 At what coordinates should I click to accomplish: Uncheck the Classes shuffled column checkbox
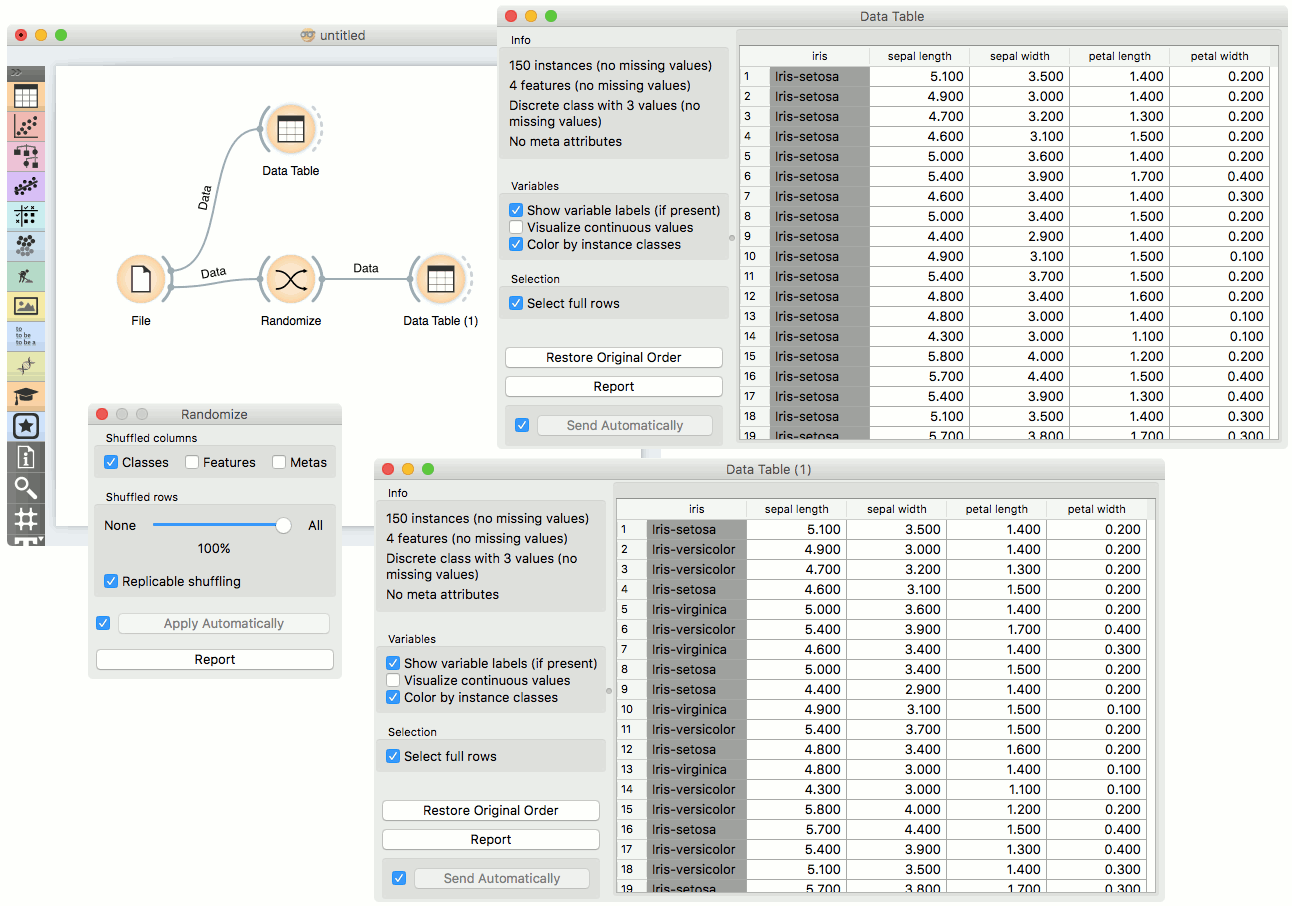[x=111, y=462]
